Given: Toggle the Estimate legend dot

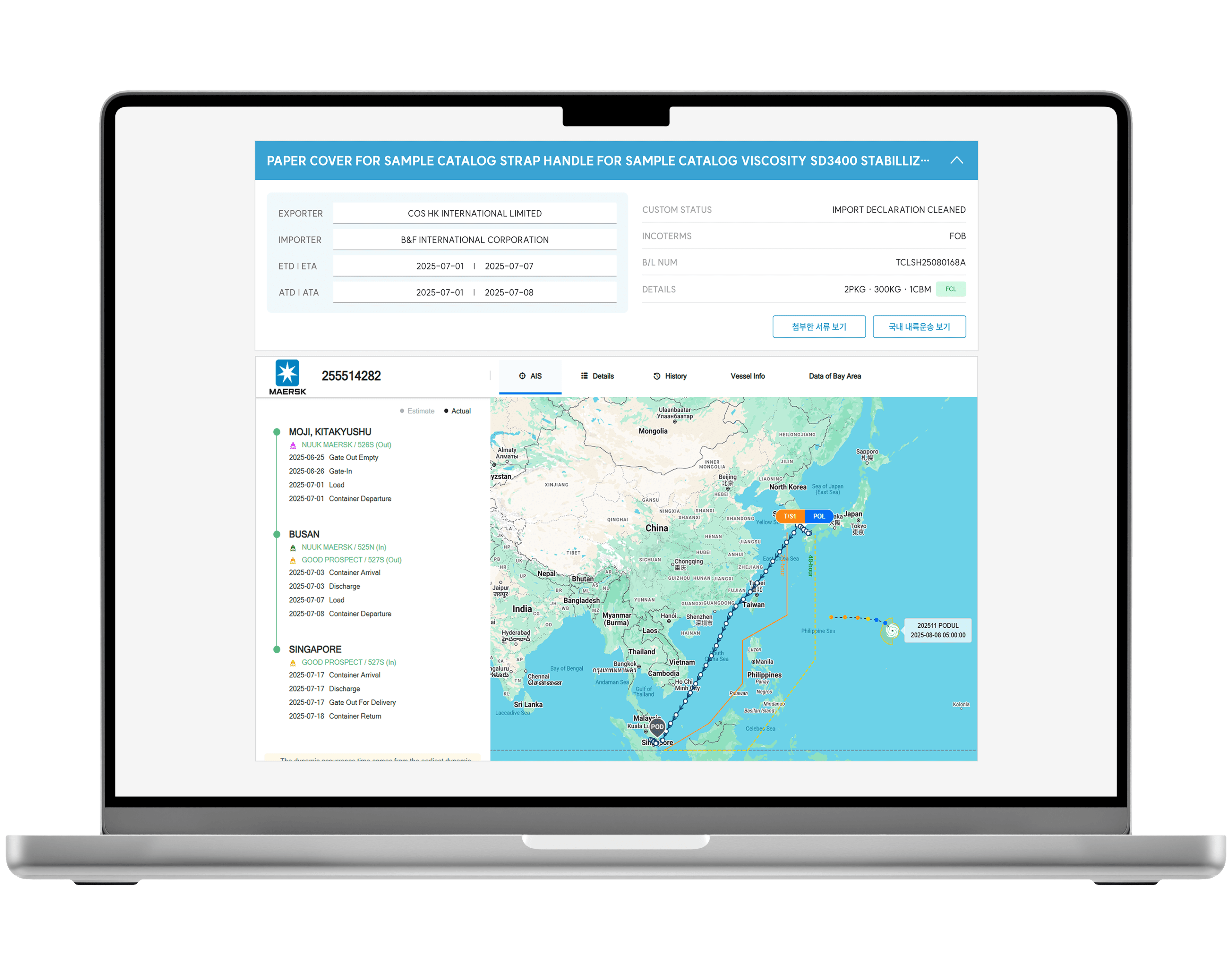Looking at the screenshot, I should (x=402, y=411).
